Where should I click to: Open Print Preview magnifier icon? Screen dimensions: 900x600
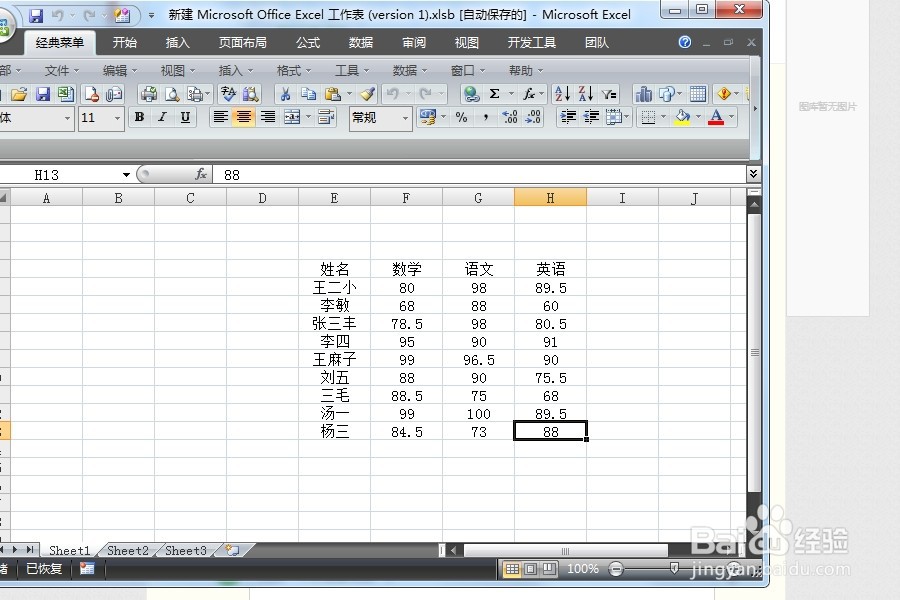point(172,94)
